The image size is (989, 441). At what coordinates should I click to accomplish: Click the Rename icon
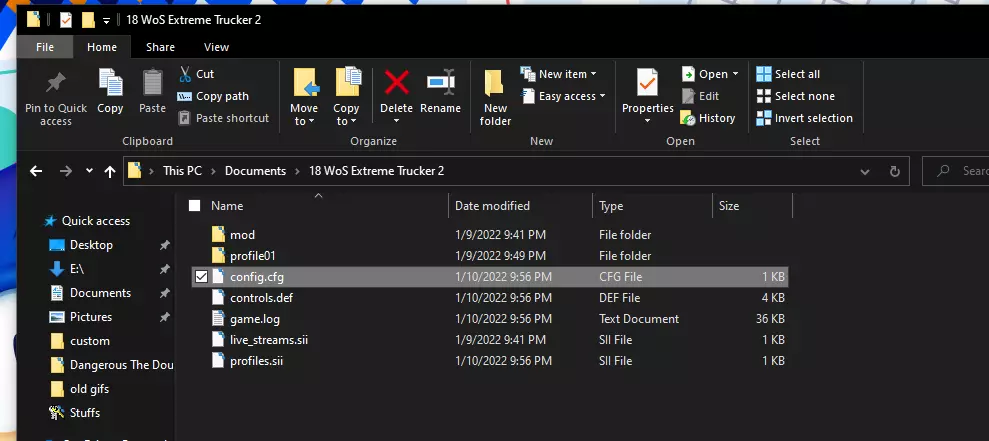440,83
